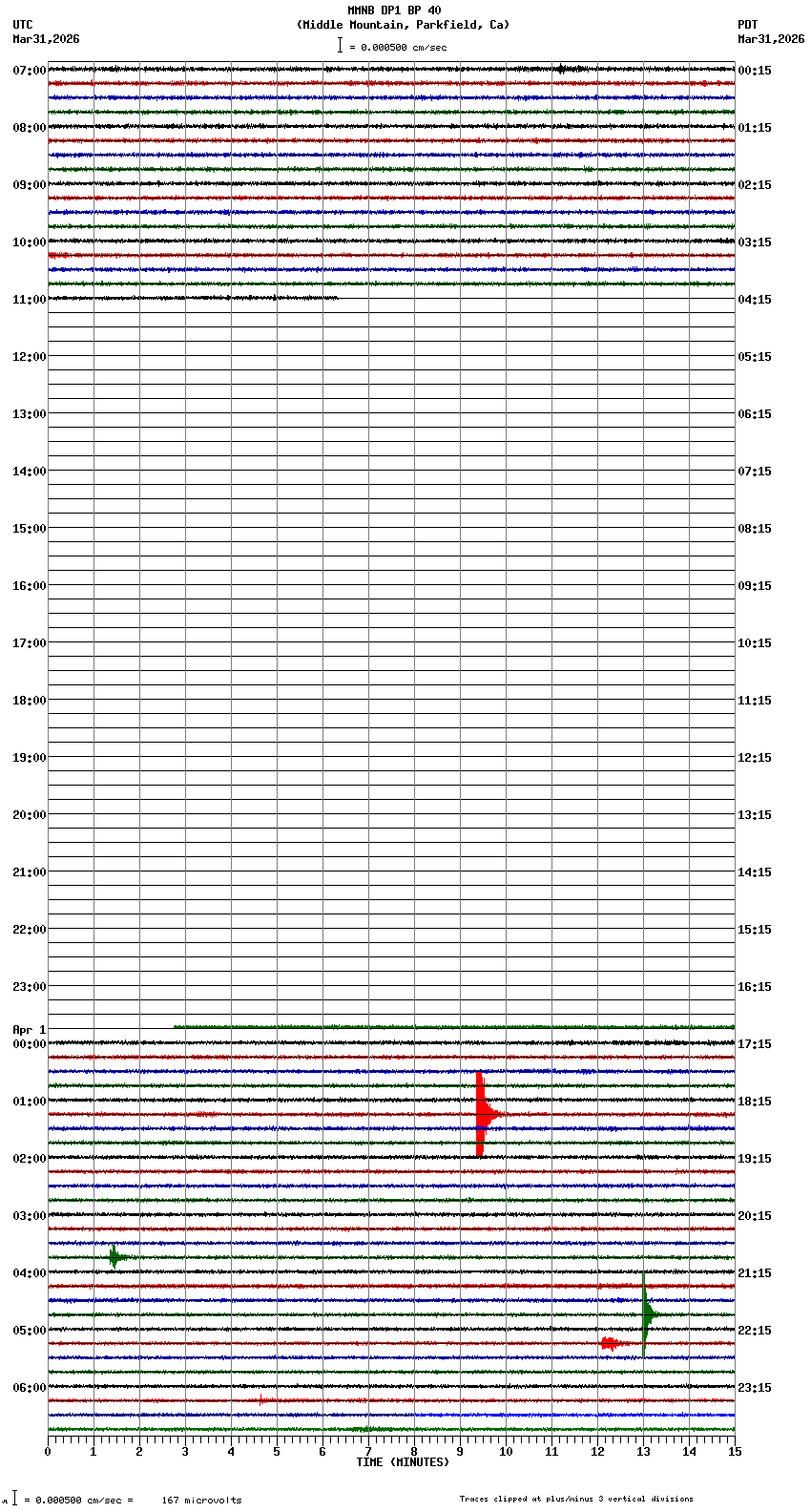This screenshot has width=811, height=1512.
Task: Click the '00:00' UTC time label
Action: point(30,1044)
